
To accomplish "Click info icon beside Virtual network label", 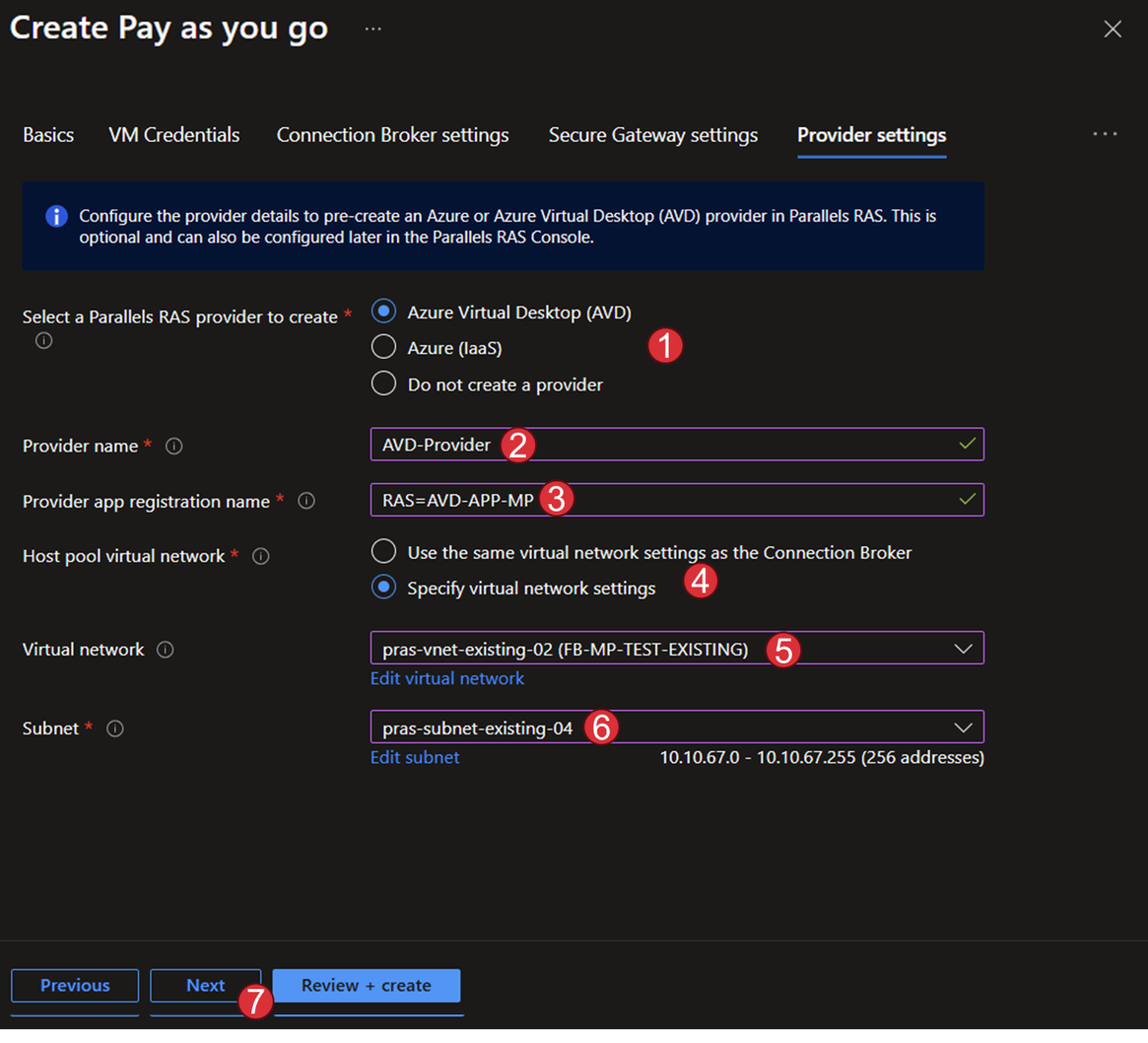I will click(165, 650).
